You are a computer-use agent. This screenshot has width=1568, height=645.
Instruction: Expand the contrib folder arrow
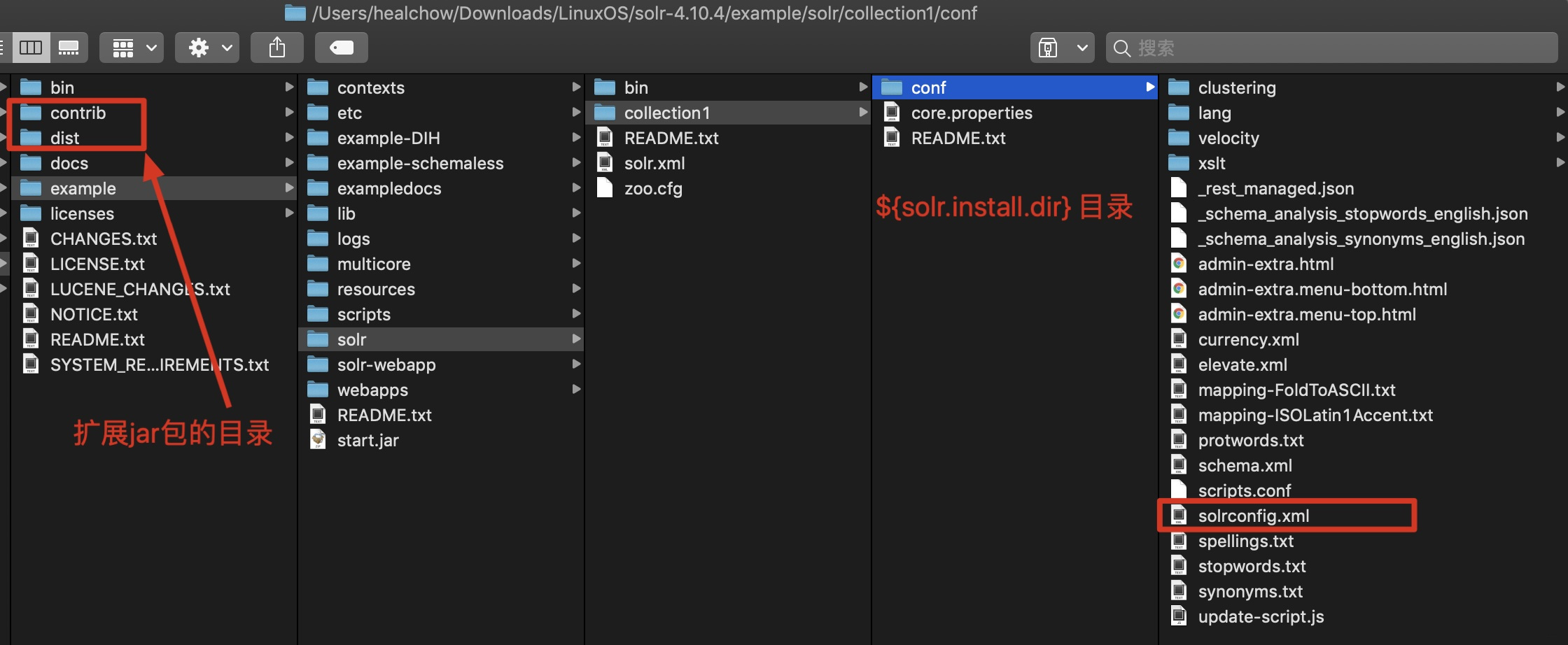pyautogui.click(x=289, y=112)
